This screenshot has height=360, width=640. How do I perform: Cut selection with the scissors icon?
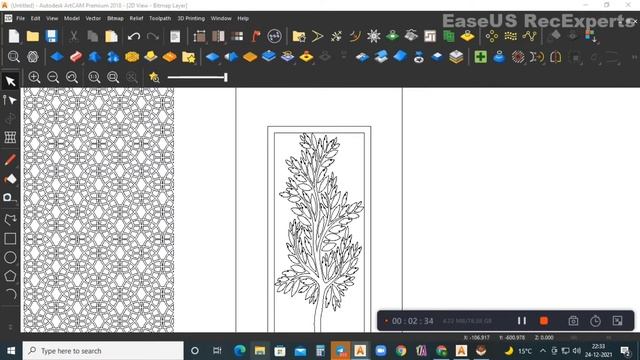[x=73, y=36]
